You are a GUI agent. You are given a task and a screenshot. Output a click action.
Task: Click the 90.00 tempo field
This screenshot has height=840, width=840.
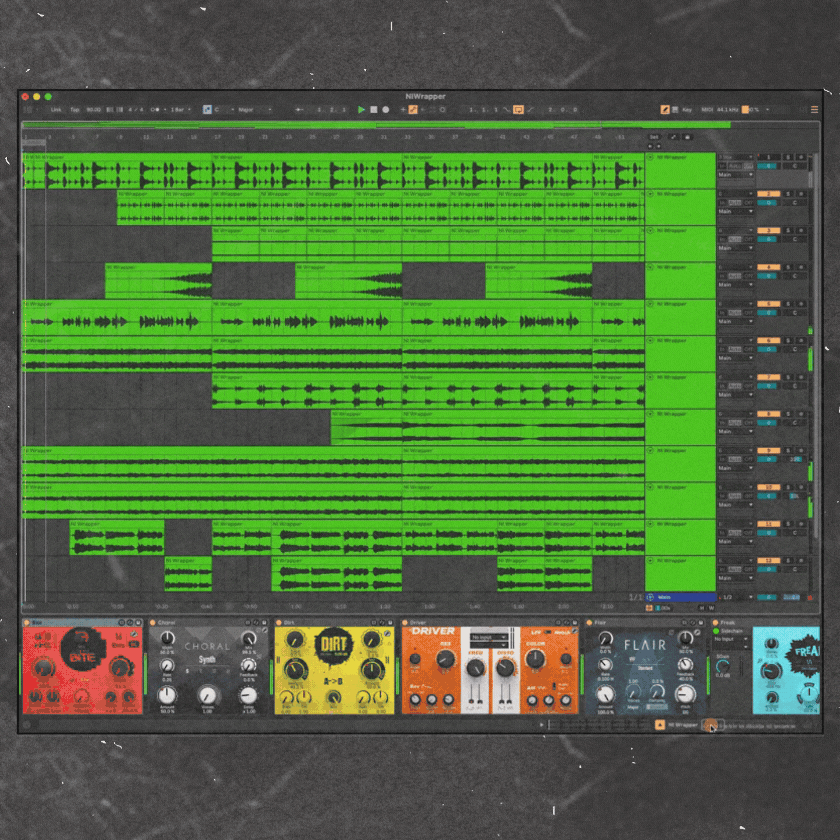point(93,110)
